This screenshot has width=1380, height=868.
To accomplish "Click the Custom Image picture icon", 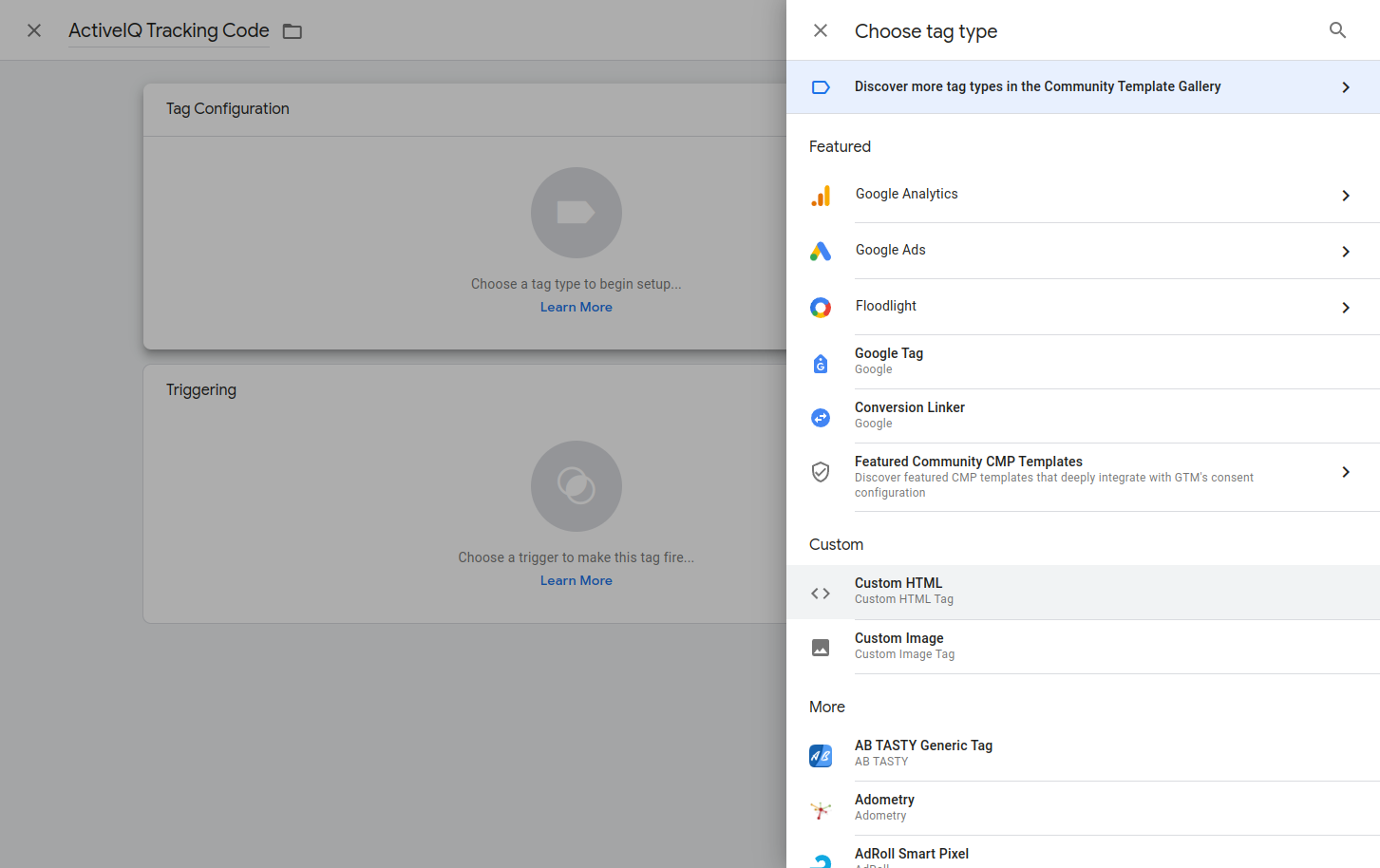I will [x=821, y=648].
